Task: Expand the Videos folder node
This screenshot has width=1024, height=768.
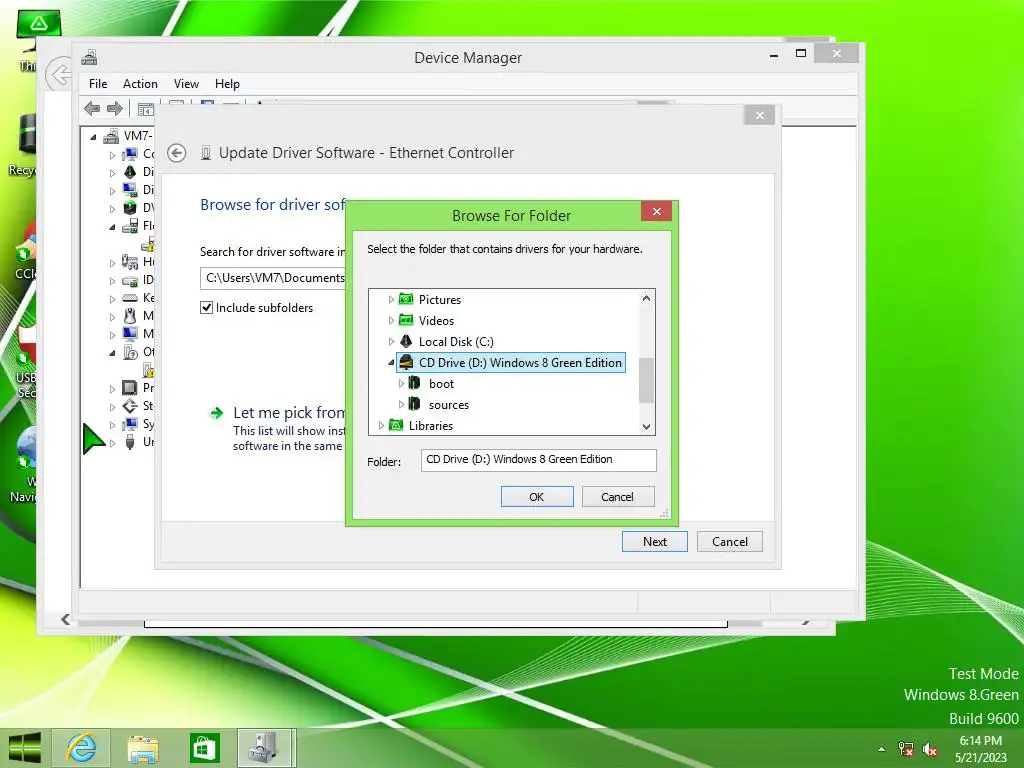Action: 391,321
